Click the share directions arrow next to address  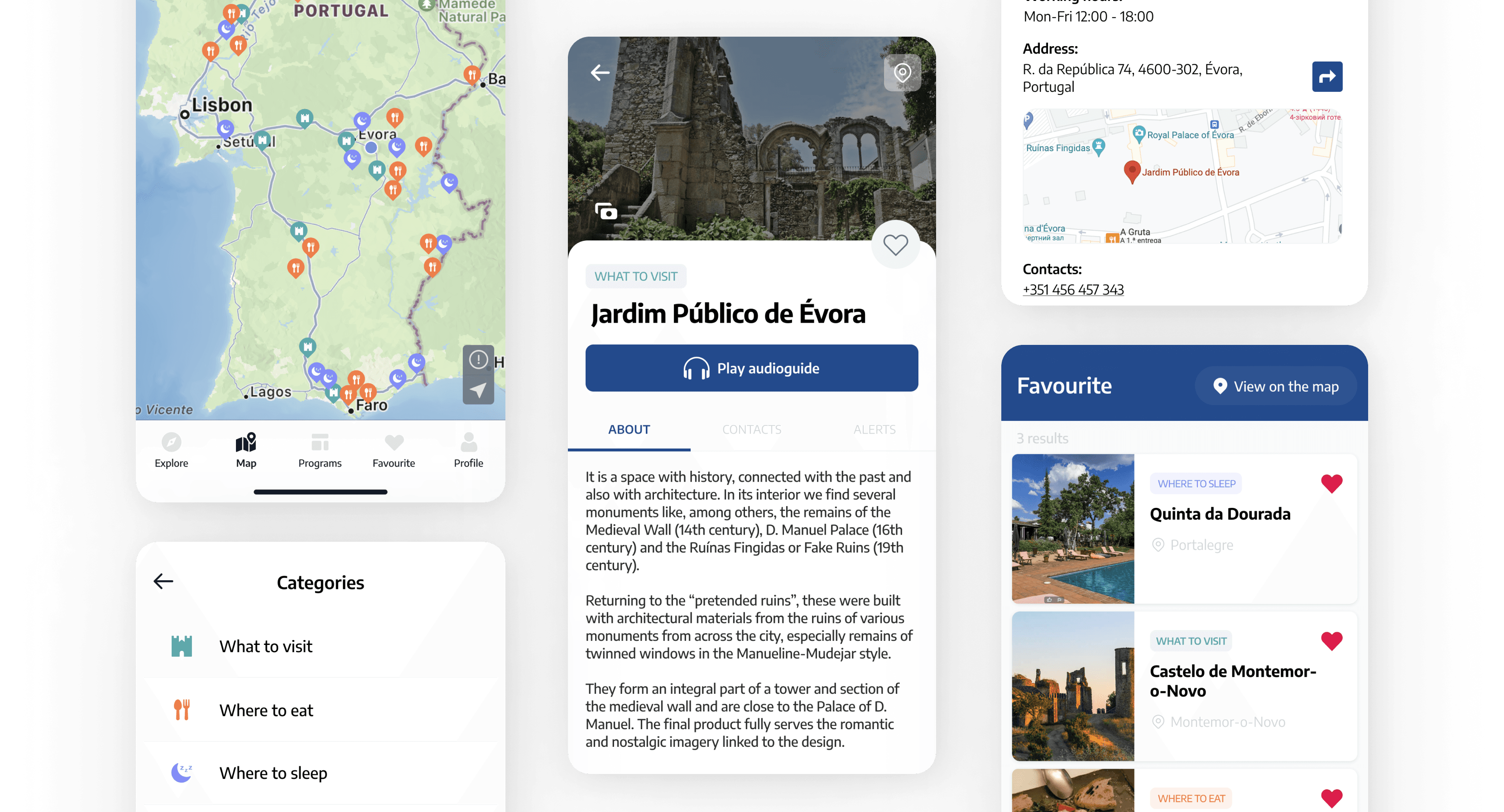pyautogui.click(x=1327, y=76)
